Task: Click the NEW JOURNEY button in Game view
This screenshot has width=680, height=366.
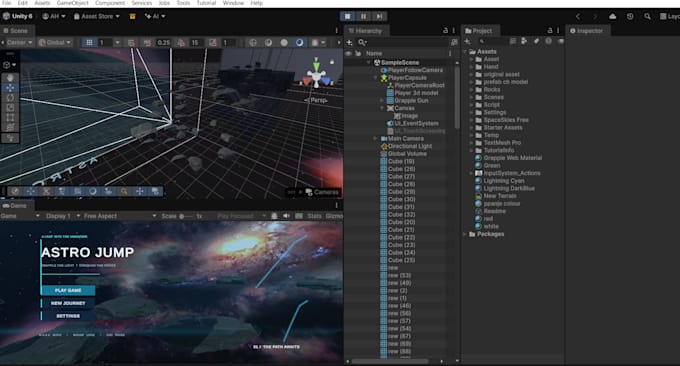Action: (68, 303)
